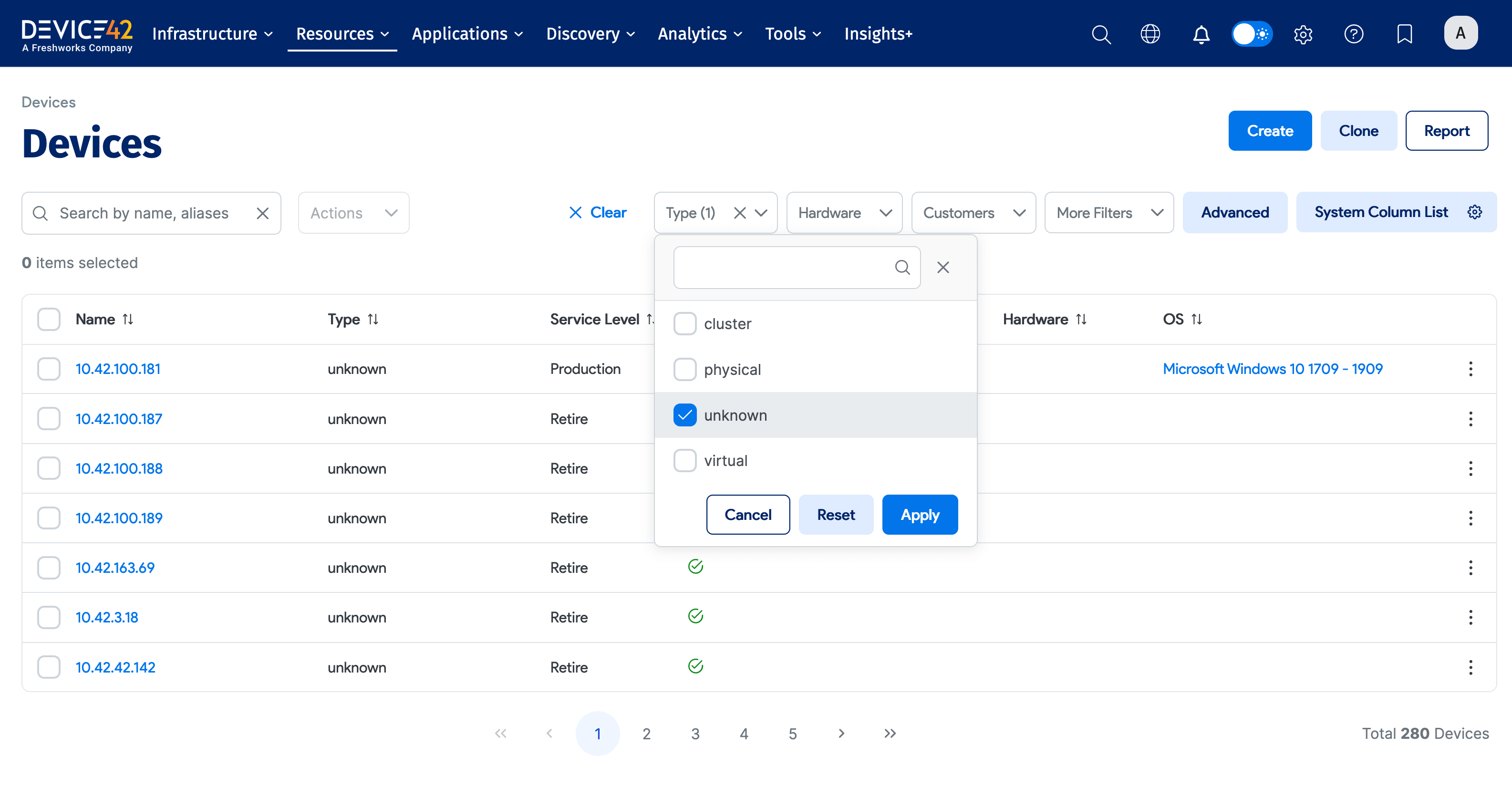Check the physical type option

click(x=684, y=369)
